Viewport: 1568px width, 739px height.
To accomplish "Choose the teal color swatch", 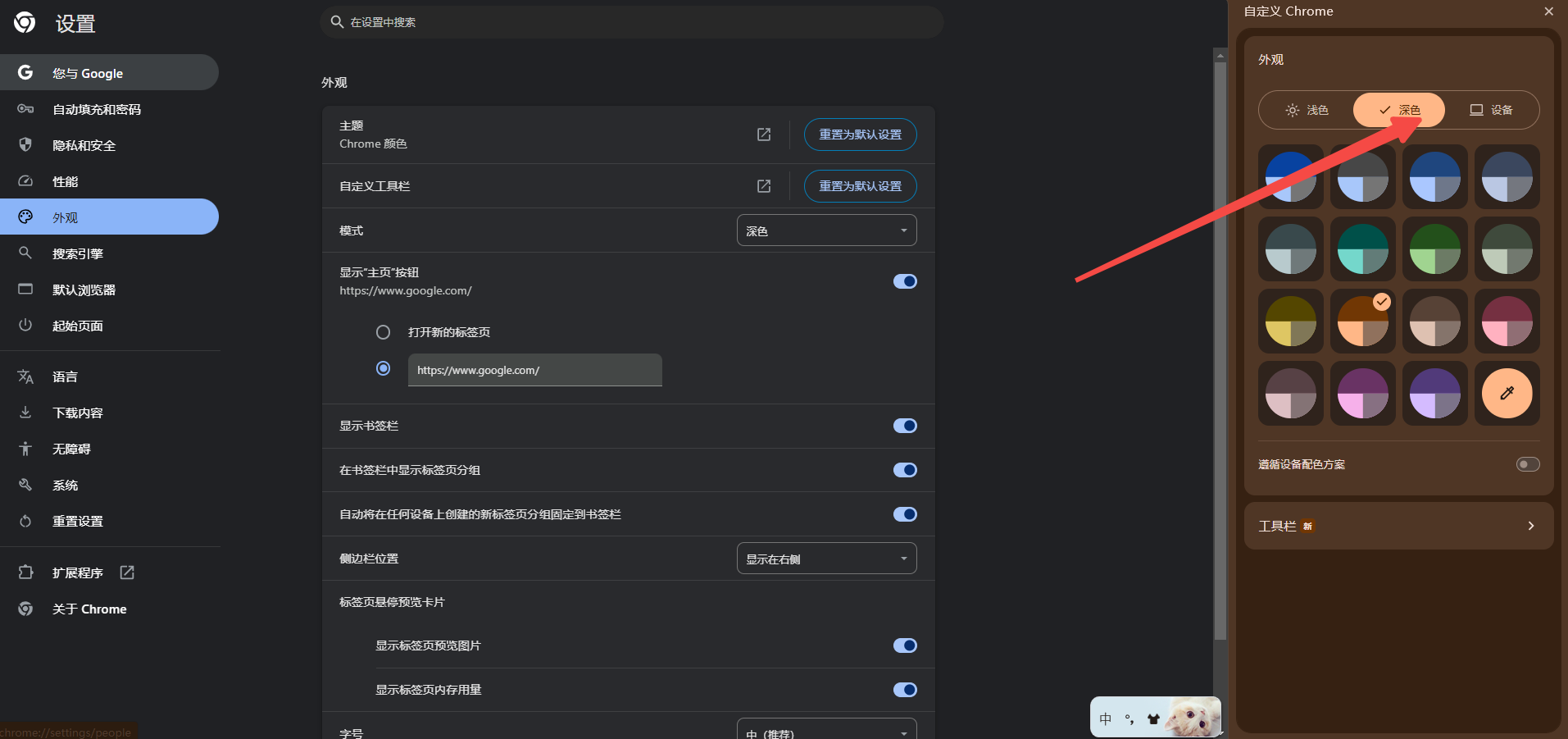I will (x=1362, y=249).
